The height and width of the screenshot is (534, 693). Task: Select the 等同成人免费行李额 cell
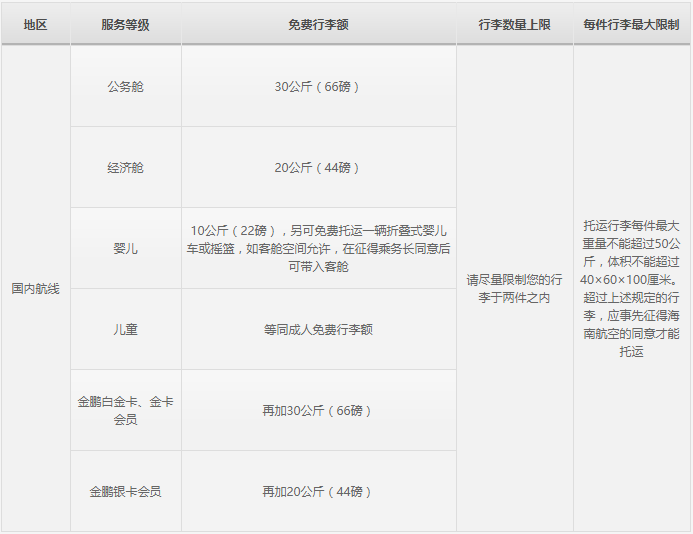pos(318,329)
